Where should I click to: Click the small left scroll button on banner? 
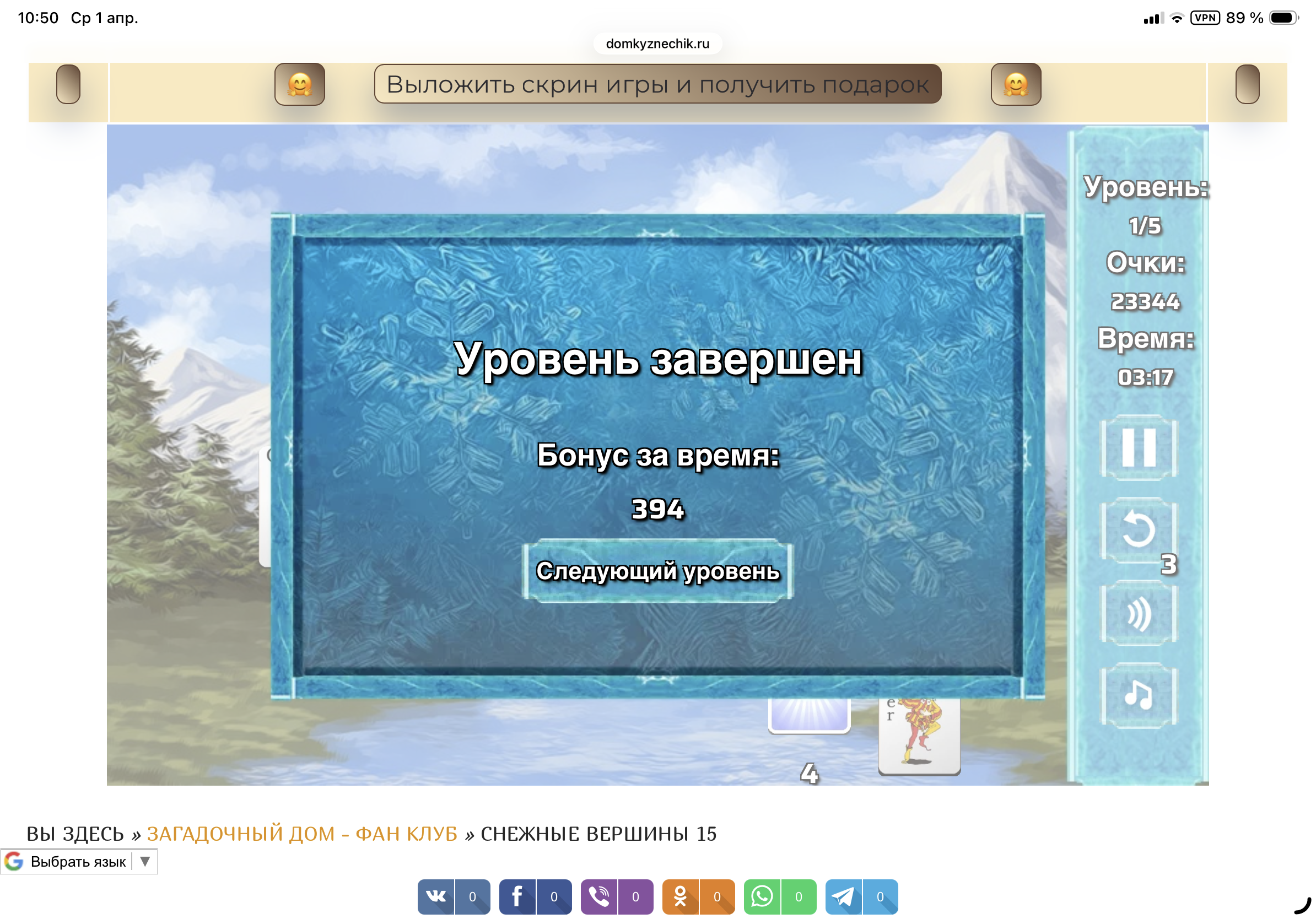pyautogui.click(x=68, y=84)
